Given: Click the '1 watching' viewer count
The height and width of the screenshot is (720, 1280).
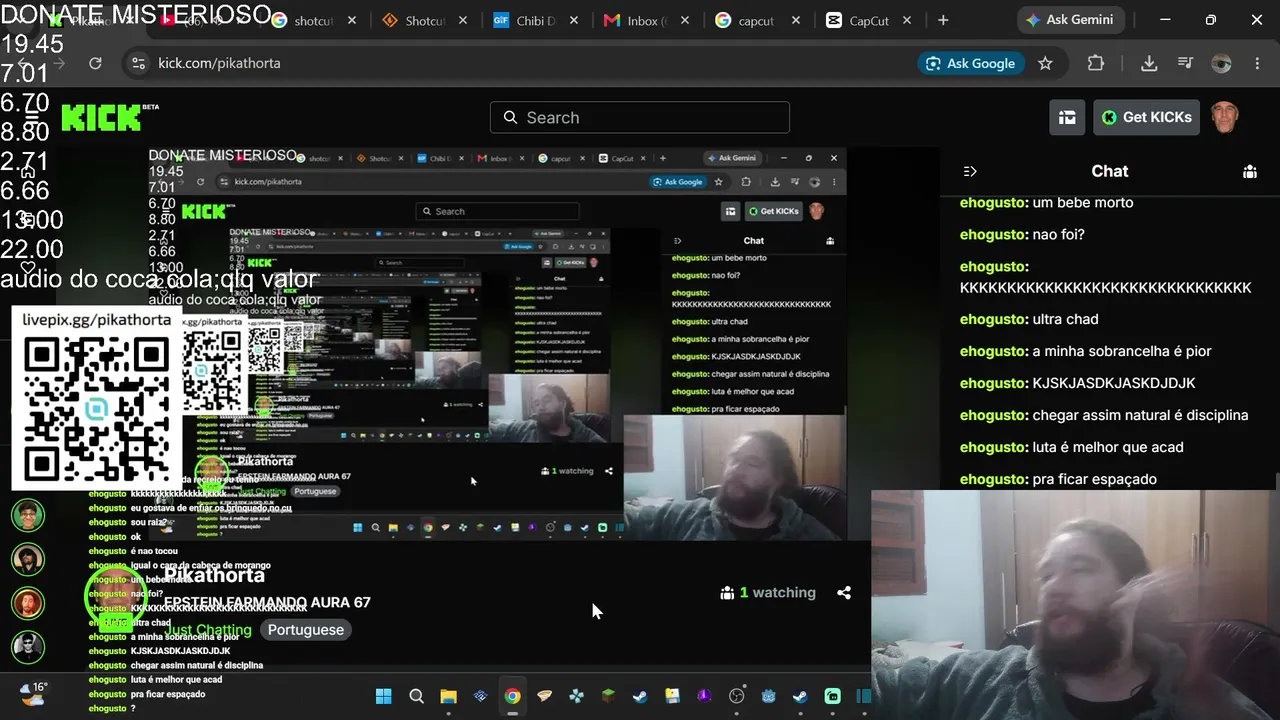Looking at the screenshot, I should tap(768, 592).
